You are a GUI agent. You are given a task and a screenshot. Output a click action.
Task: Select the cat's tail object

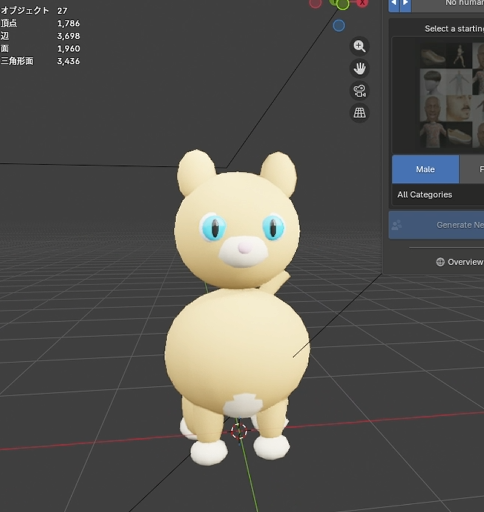click(277, 283)
